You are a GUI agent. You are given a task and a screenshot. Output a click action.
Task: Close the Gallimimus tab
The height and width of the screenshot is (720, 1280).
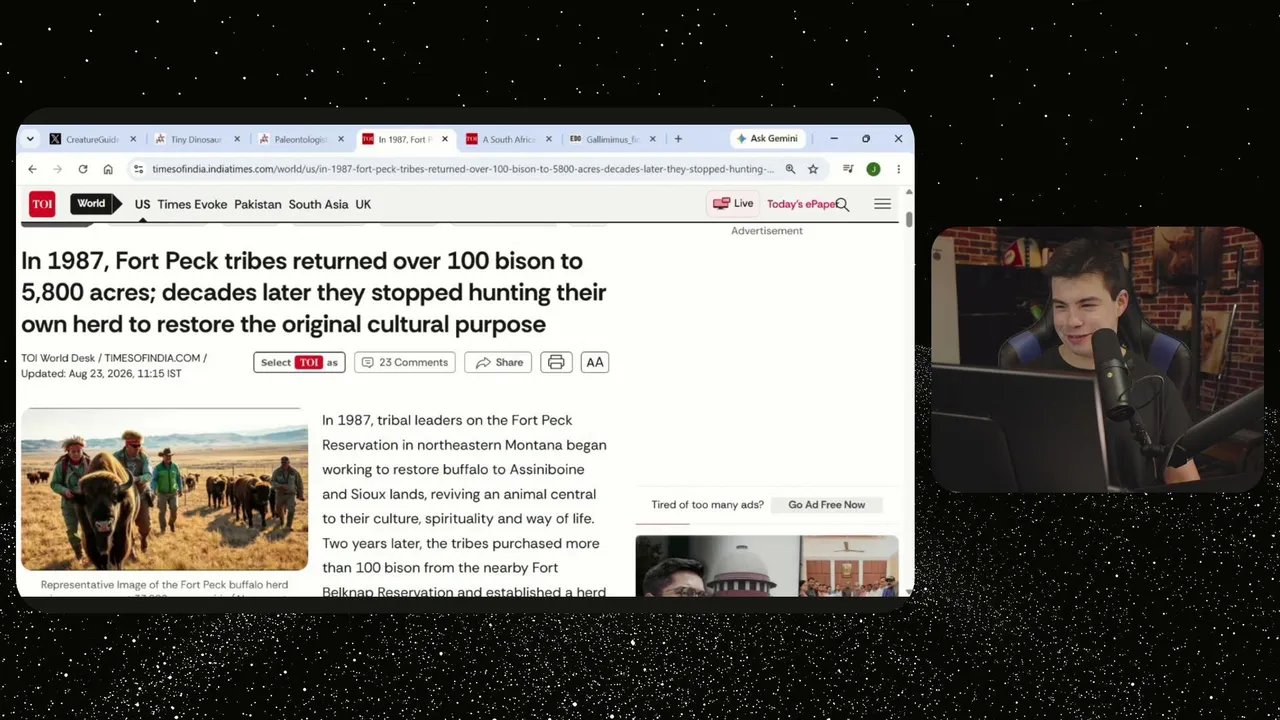(652, 139)
